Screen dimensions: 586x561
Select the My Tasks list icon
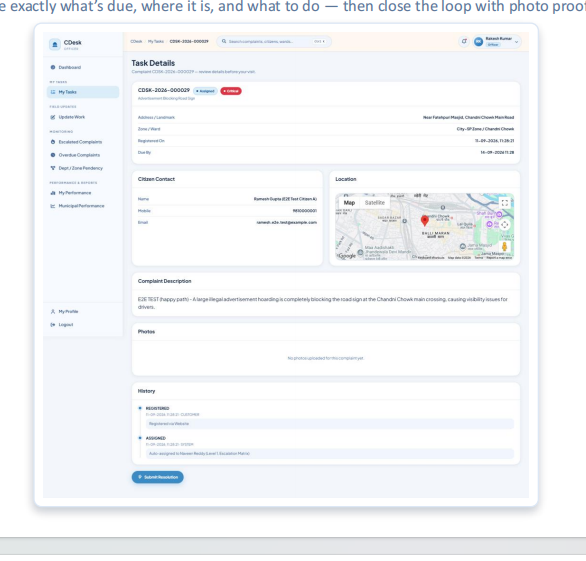[x=53, y=92]
